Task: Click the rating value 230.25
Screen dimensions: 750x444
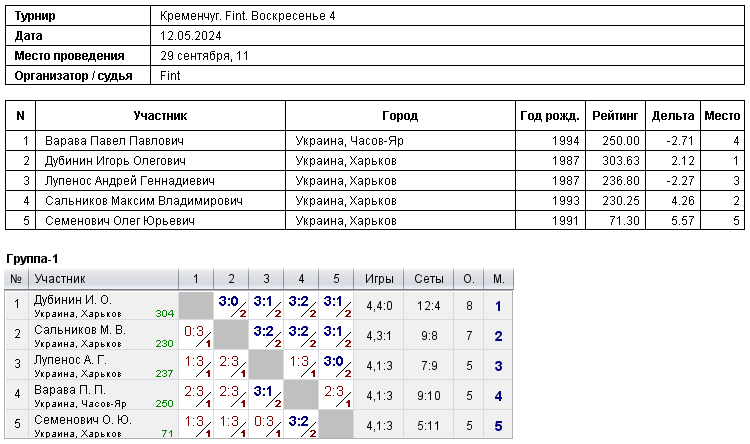Action: (x=621, y=201)
